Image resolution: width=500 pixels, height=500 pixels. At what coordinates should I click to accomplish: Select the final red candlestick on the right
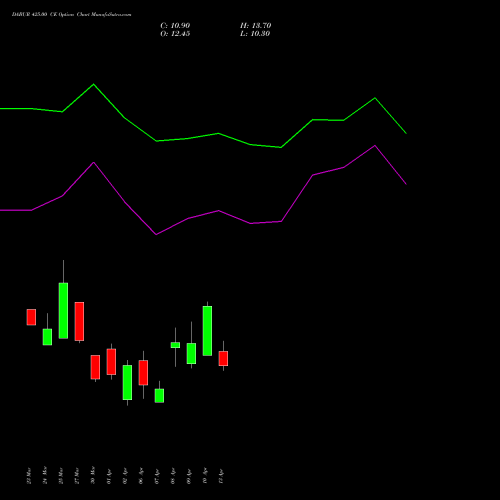tap(223, 358)
